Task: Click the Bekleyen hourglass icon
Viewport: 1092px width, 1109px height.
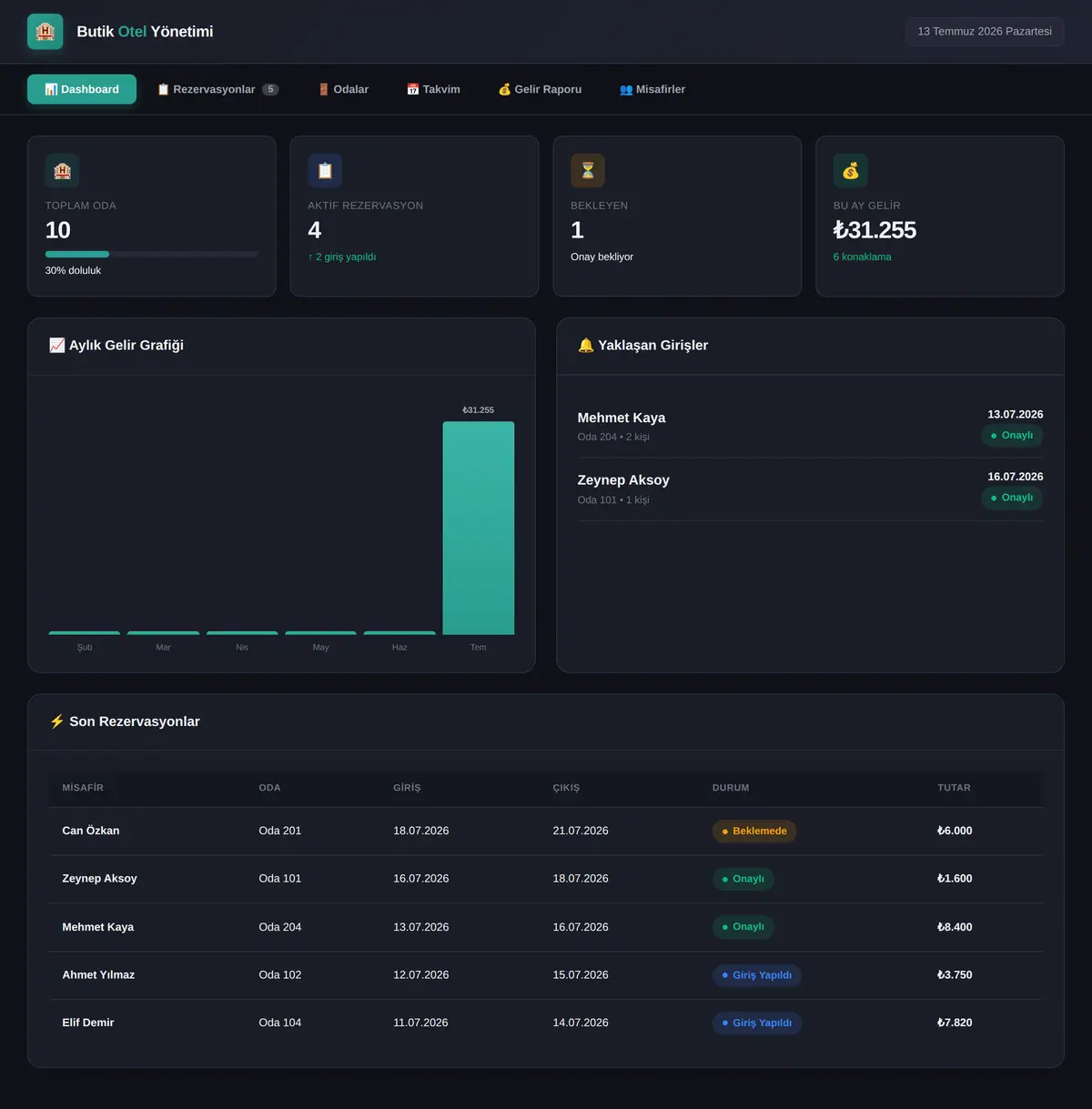Action: 588,171
